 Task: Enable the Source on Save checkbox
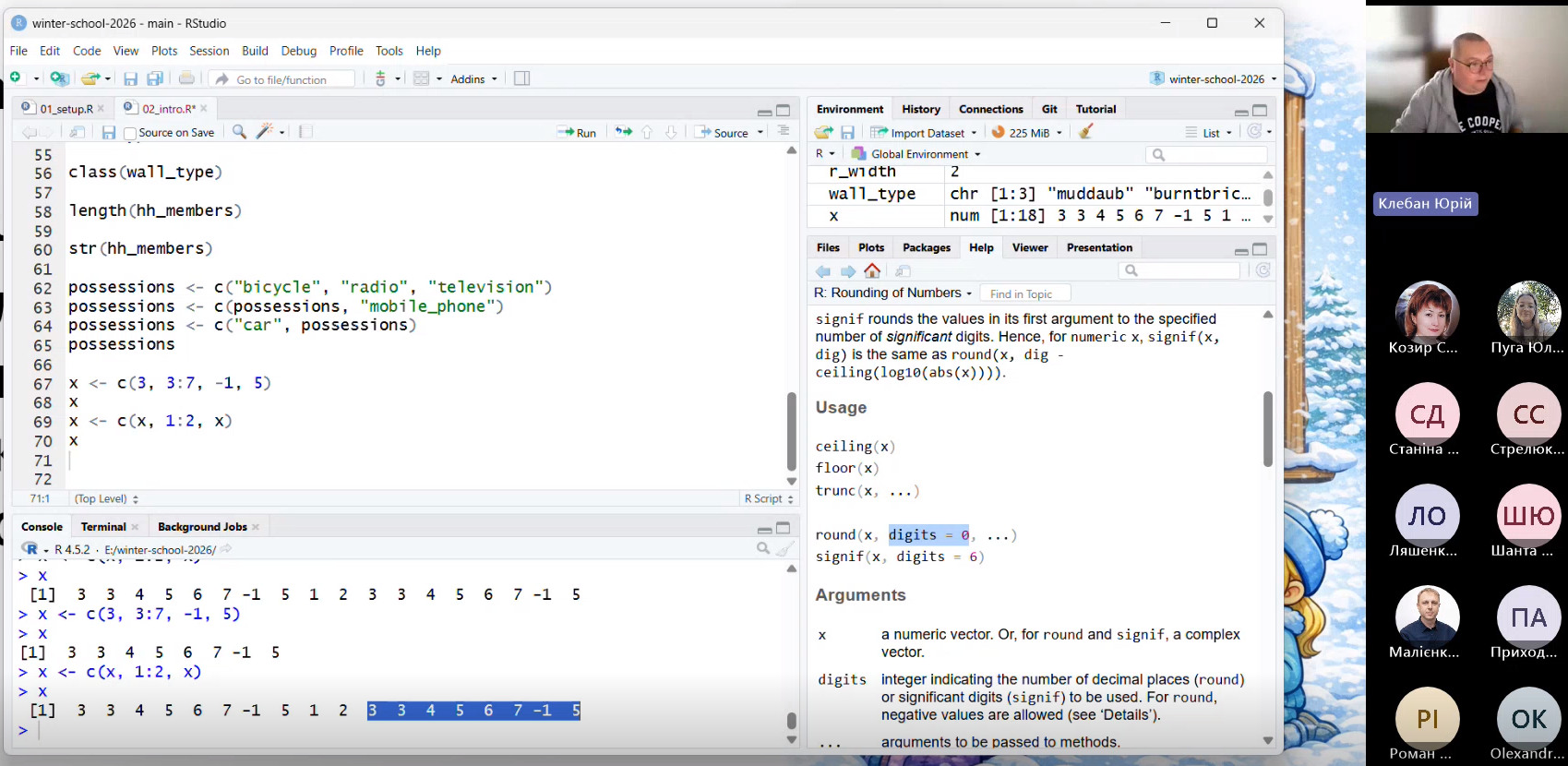click(x=130, y=134)
